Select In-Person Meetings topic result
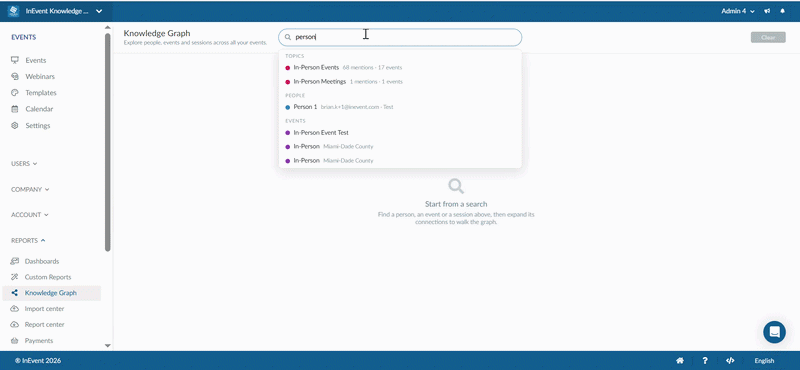 point(400,82)
